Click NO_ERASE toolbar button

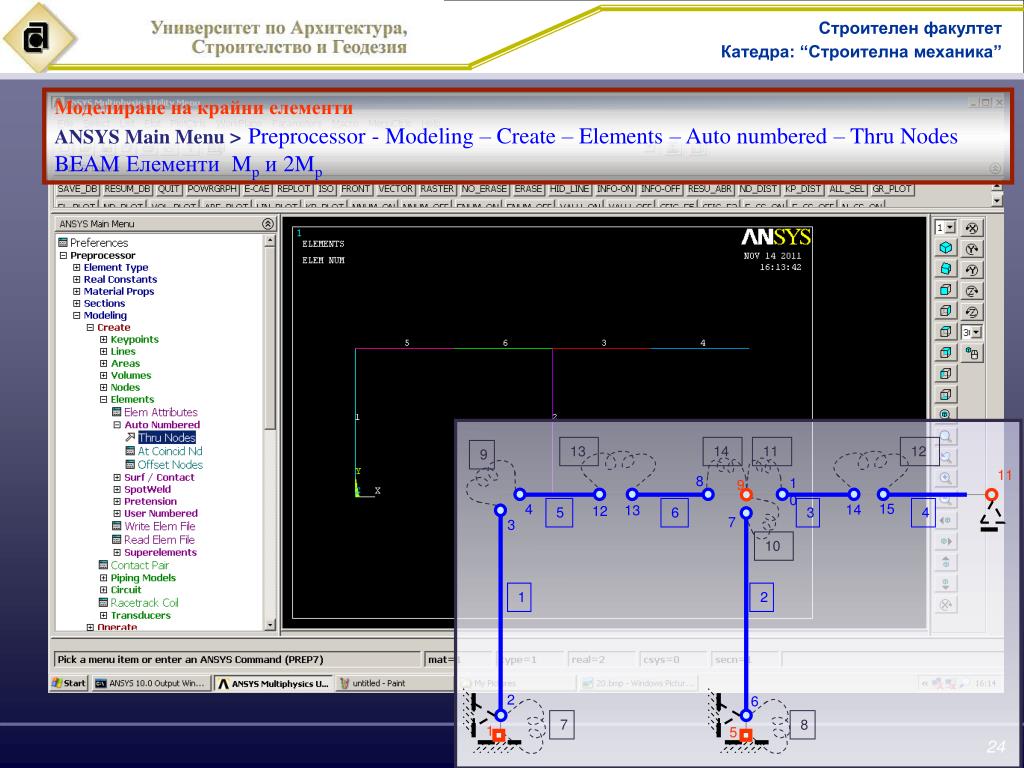484,189
